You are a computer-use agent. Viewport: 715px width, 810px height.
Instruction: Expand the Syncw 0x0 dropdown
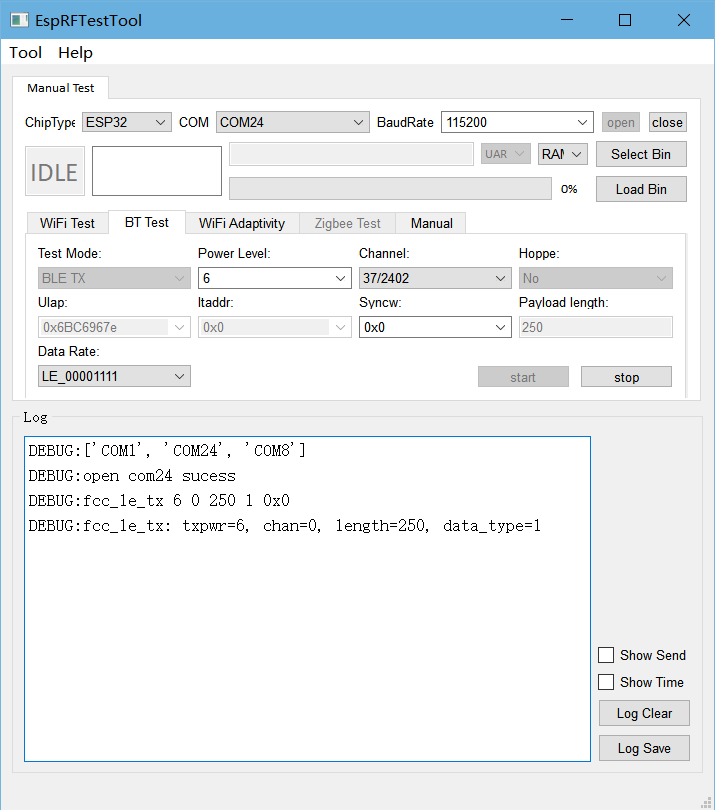point(435,327)
